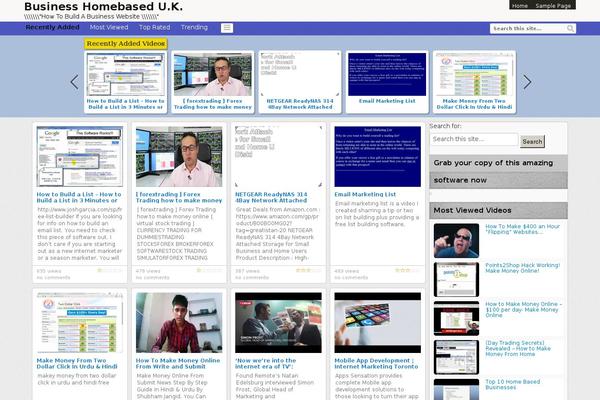Click title 'Make Money From Two Dollar Click in Urdu'

(x=77, y=363)
